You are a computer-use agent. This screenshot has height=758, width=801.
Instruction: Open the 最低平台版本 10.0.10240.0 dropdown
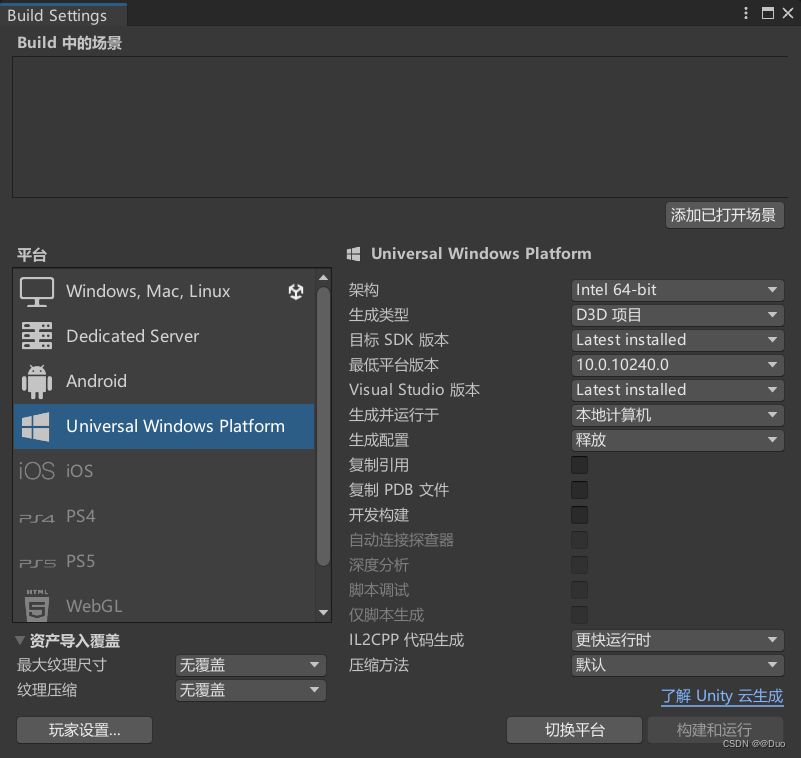(x=677, y=365)
